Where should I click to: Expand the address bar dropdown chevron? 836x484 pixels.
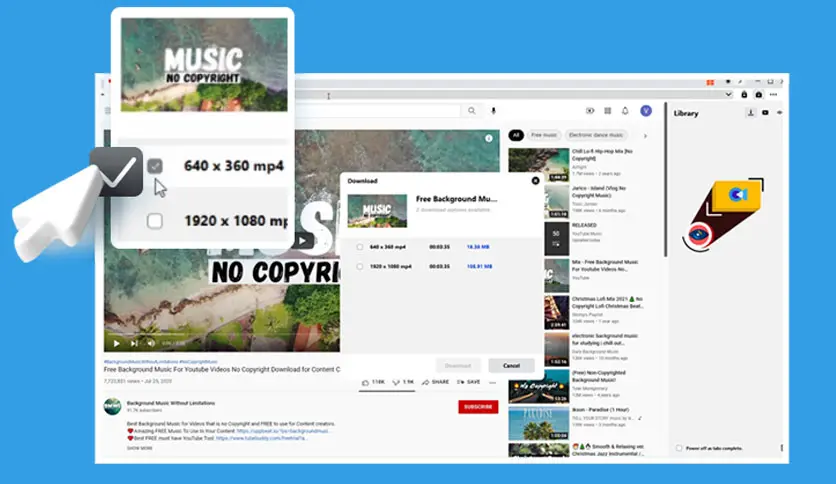(728, 94)
